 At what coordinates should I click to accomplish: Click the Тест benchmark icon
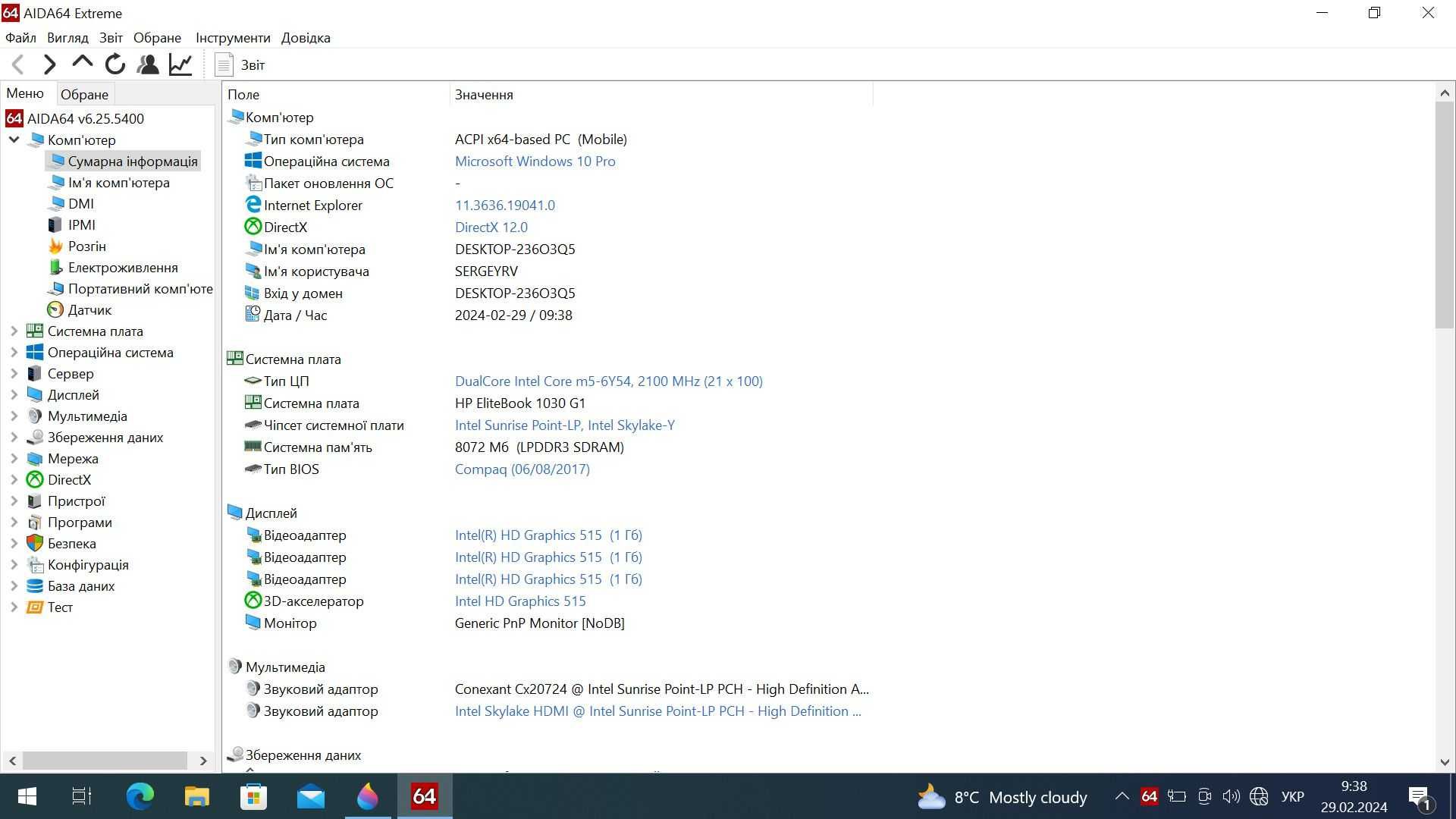pyautogui.click(x=35, y=607)
